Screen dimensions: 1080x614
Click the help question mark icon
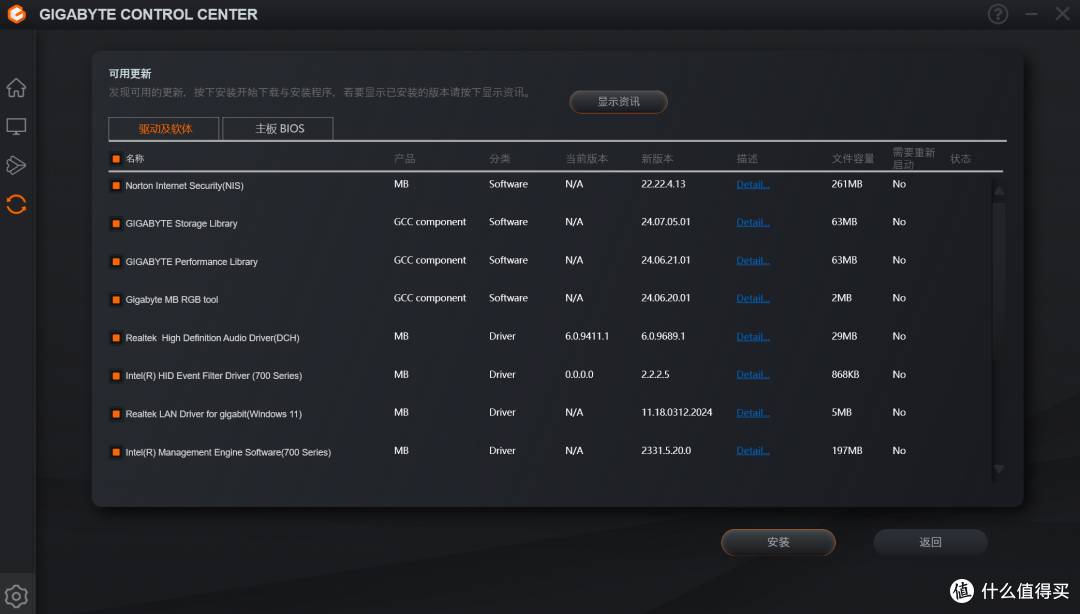coord(997,14)
